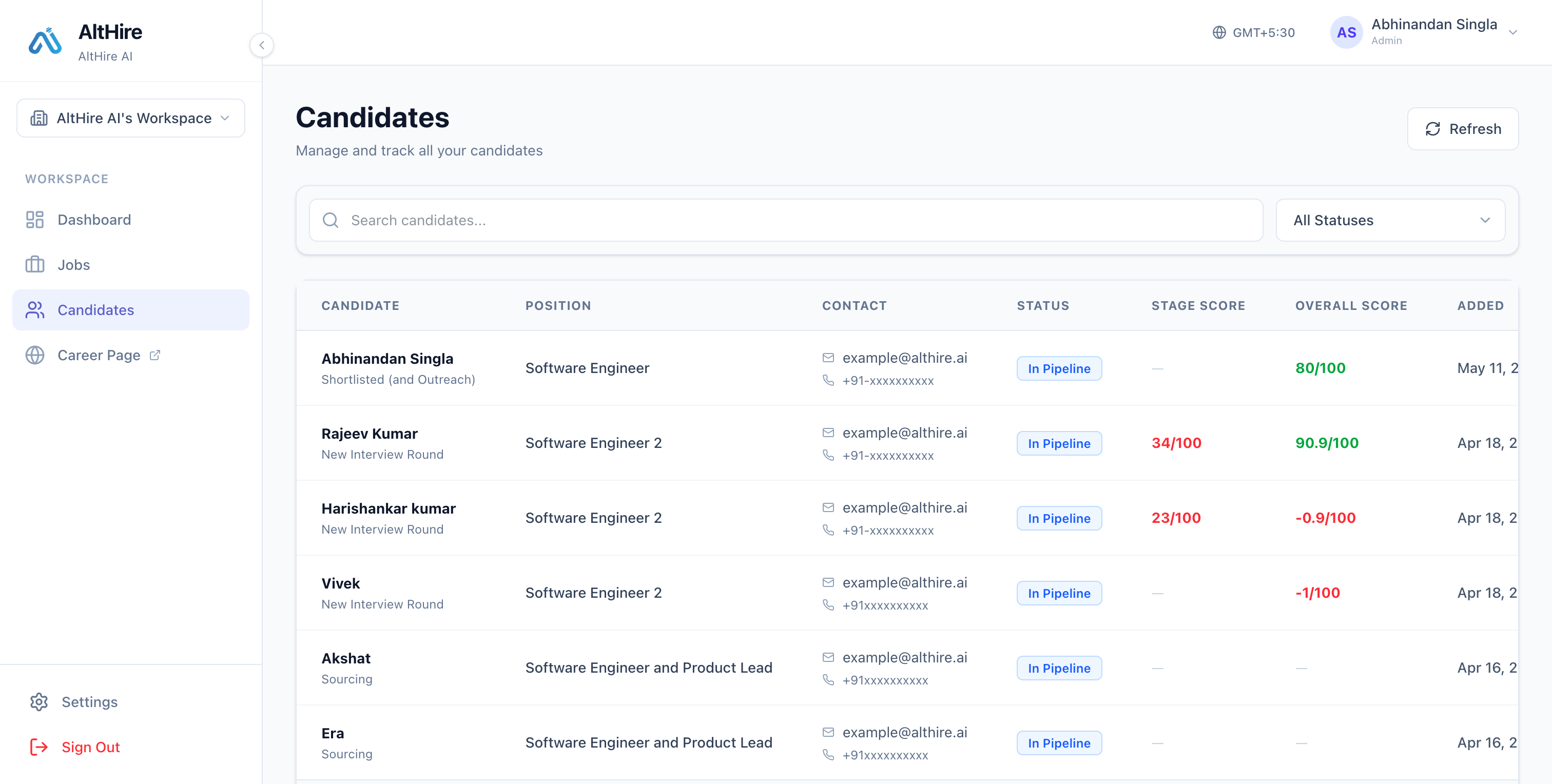The image size is (1552, 784).
Task: Go to the Jobs section
Action: [131, 265]
